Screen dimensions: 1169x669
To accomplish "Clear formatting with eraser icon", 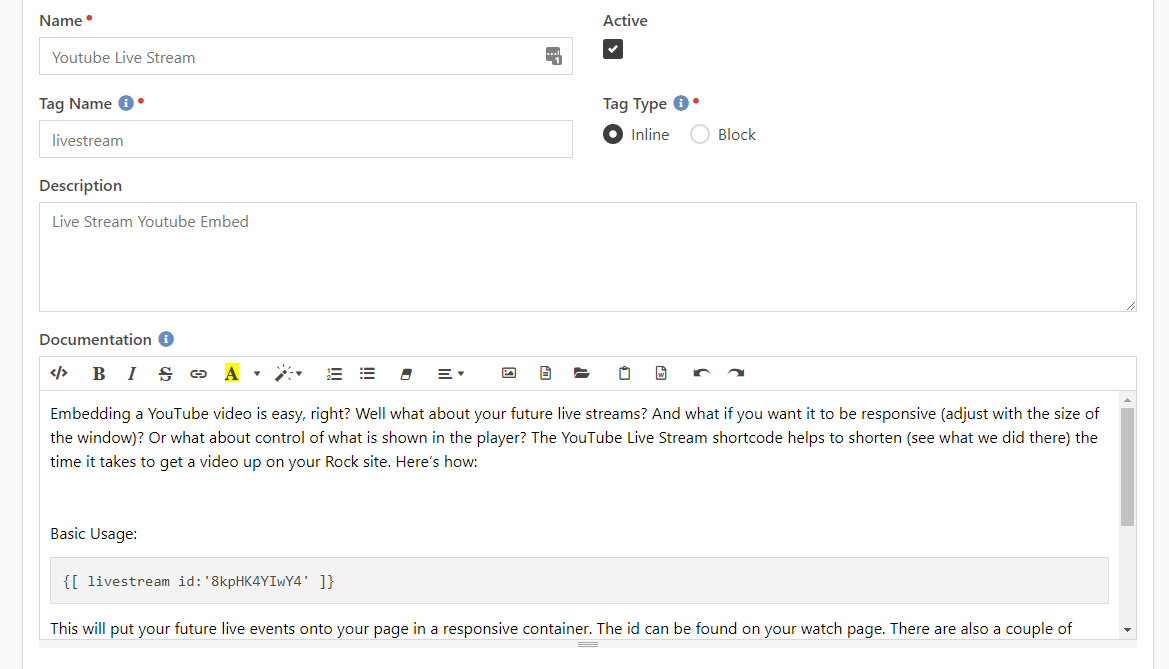I will coord(406,374).
